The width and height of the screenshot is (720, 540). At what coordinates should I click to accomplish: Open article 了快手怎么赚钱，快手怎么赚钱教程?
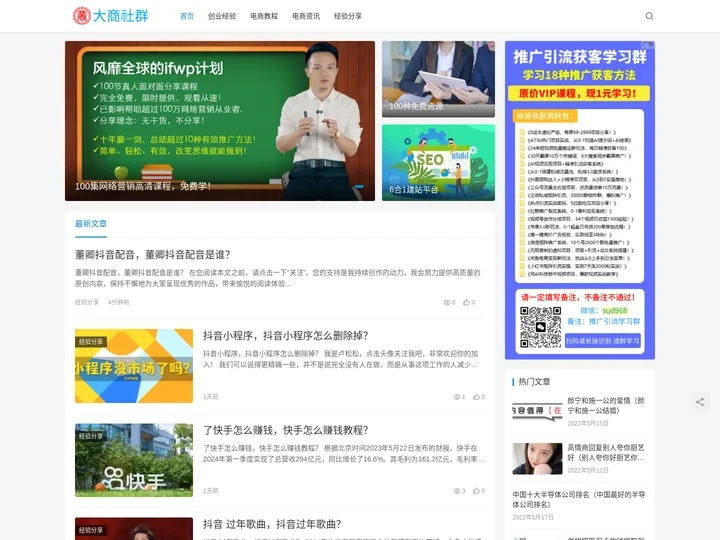(x=286, y=430)
